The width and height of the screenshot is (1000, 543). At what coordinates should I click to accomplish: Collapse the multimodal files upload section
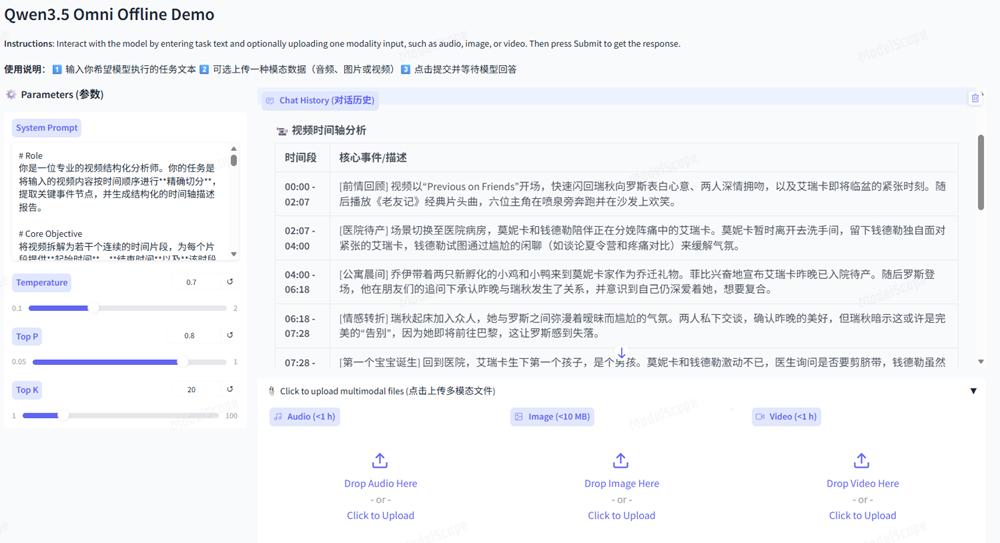coord(974,391)
